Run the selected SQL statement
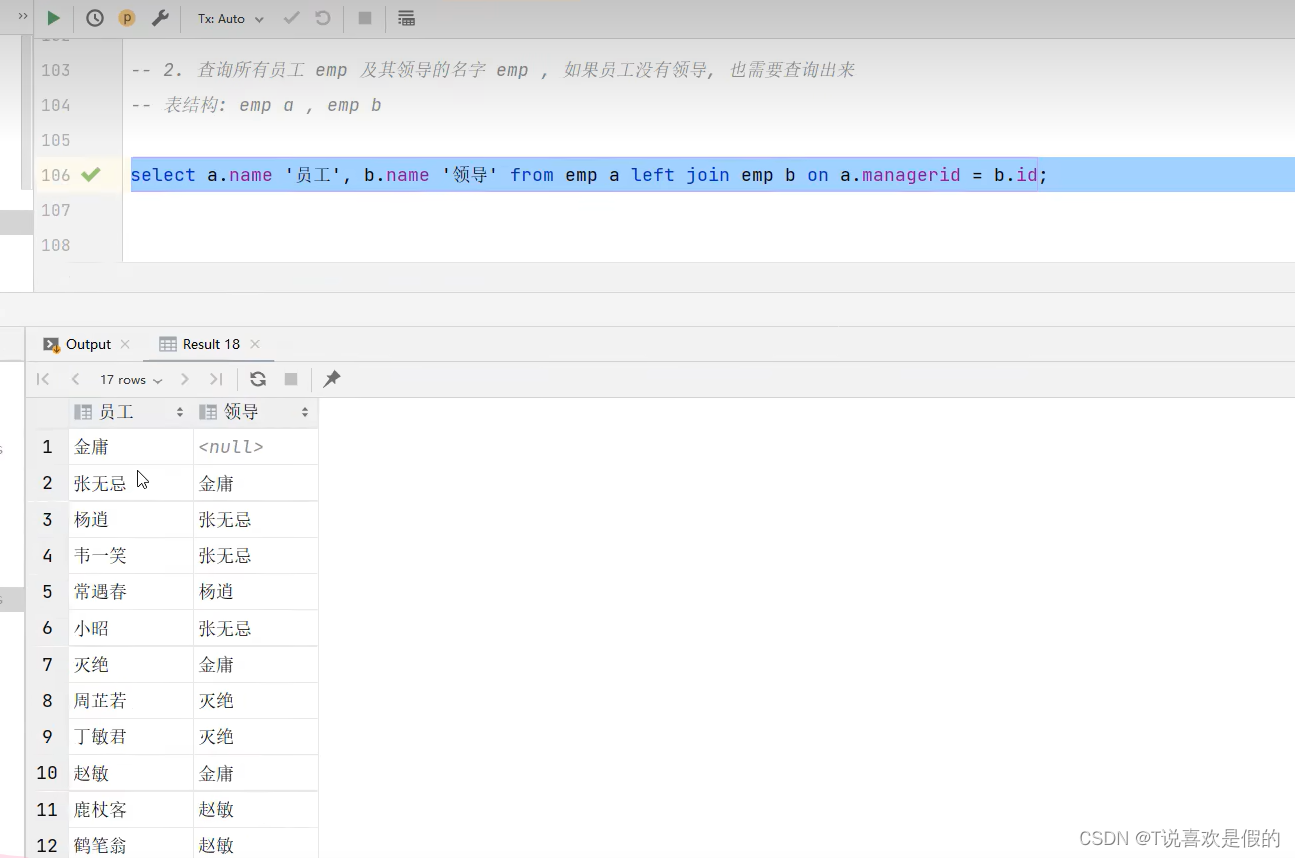The width and height of the screenshot is (1295, 858). 54,18
